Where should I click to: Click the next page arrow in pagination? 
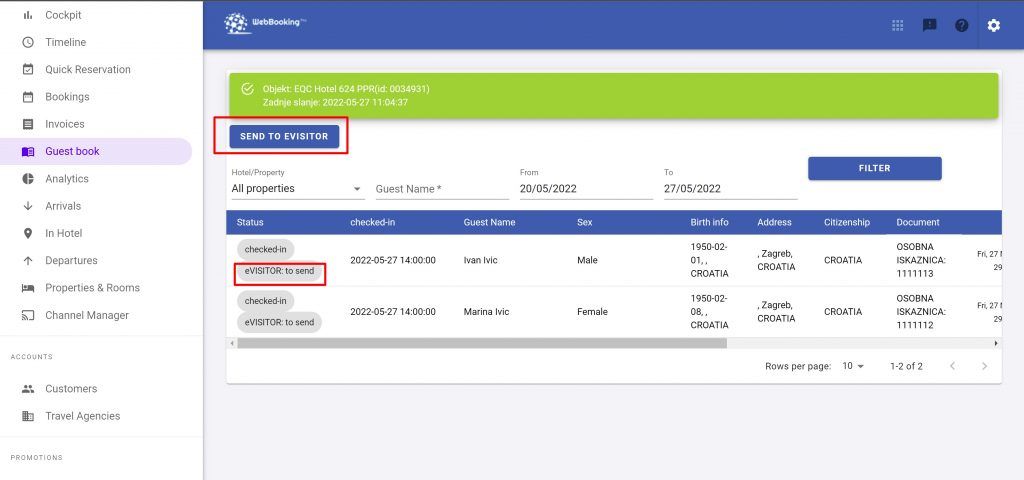click(984, 366)
